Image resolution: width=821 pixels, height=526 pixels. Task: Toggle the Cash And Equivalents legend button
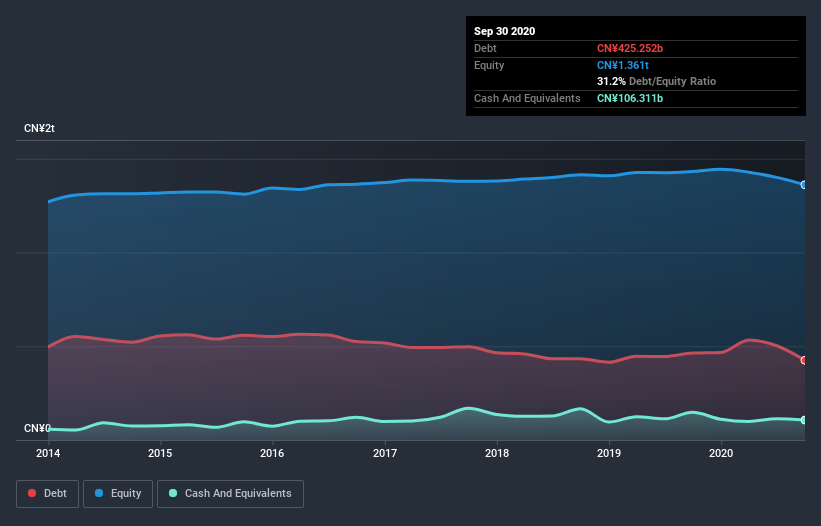230,494
